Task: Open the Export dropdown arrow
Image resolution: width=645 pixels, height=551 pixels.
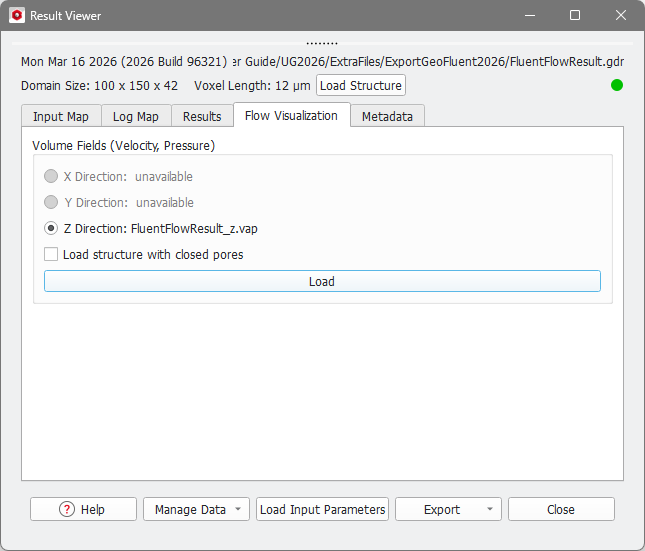Action: [x=490, y=509]
